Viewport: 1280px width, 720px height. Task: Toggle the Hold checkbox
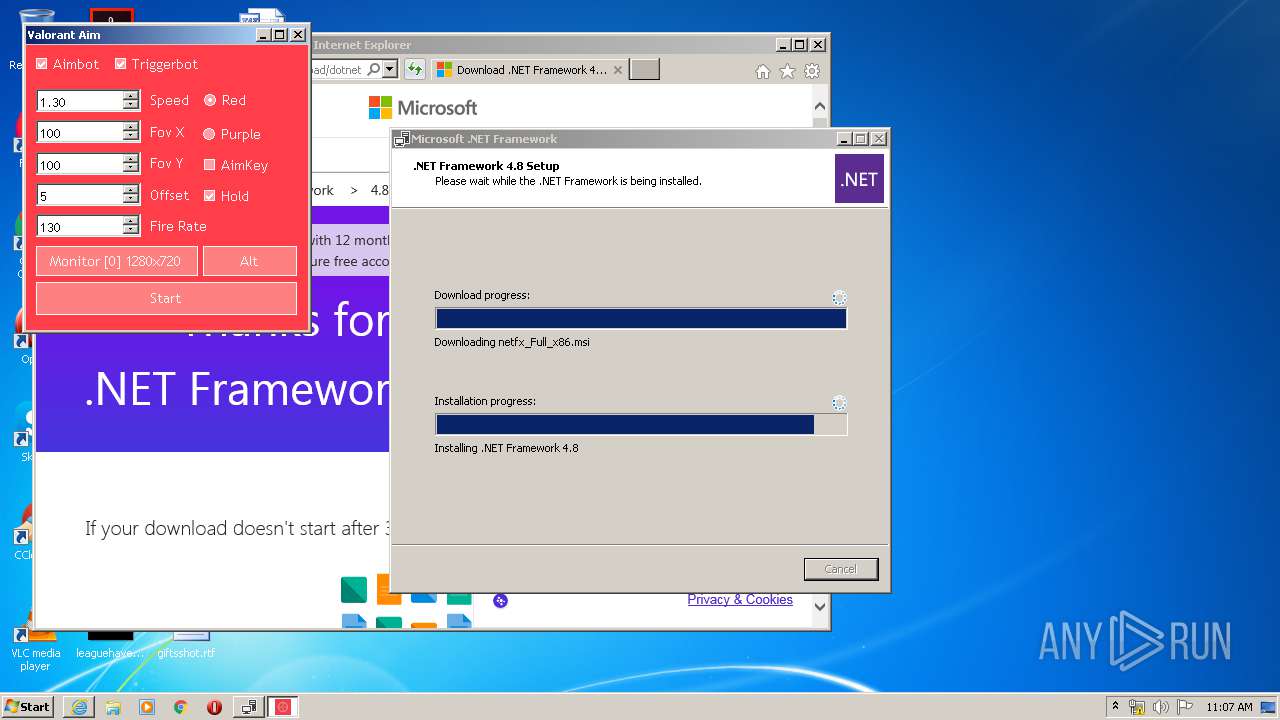pos(210,196)
